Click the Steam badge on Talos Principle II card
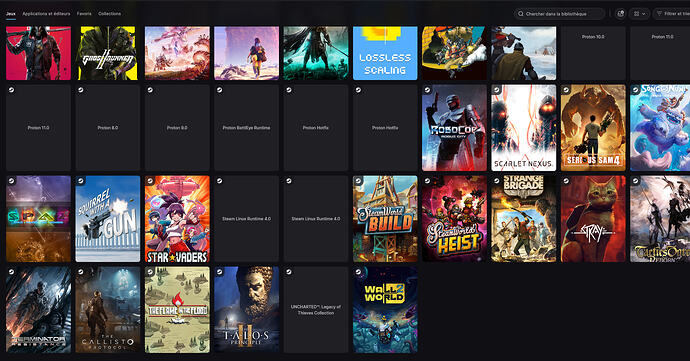The image size is (690, 361). (x=220, y=272)
